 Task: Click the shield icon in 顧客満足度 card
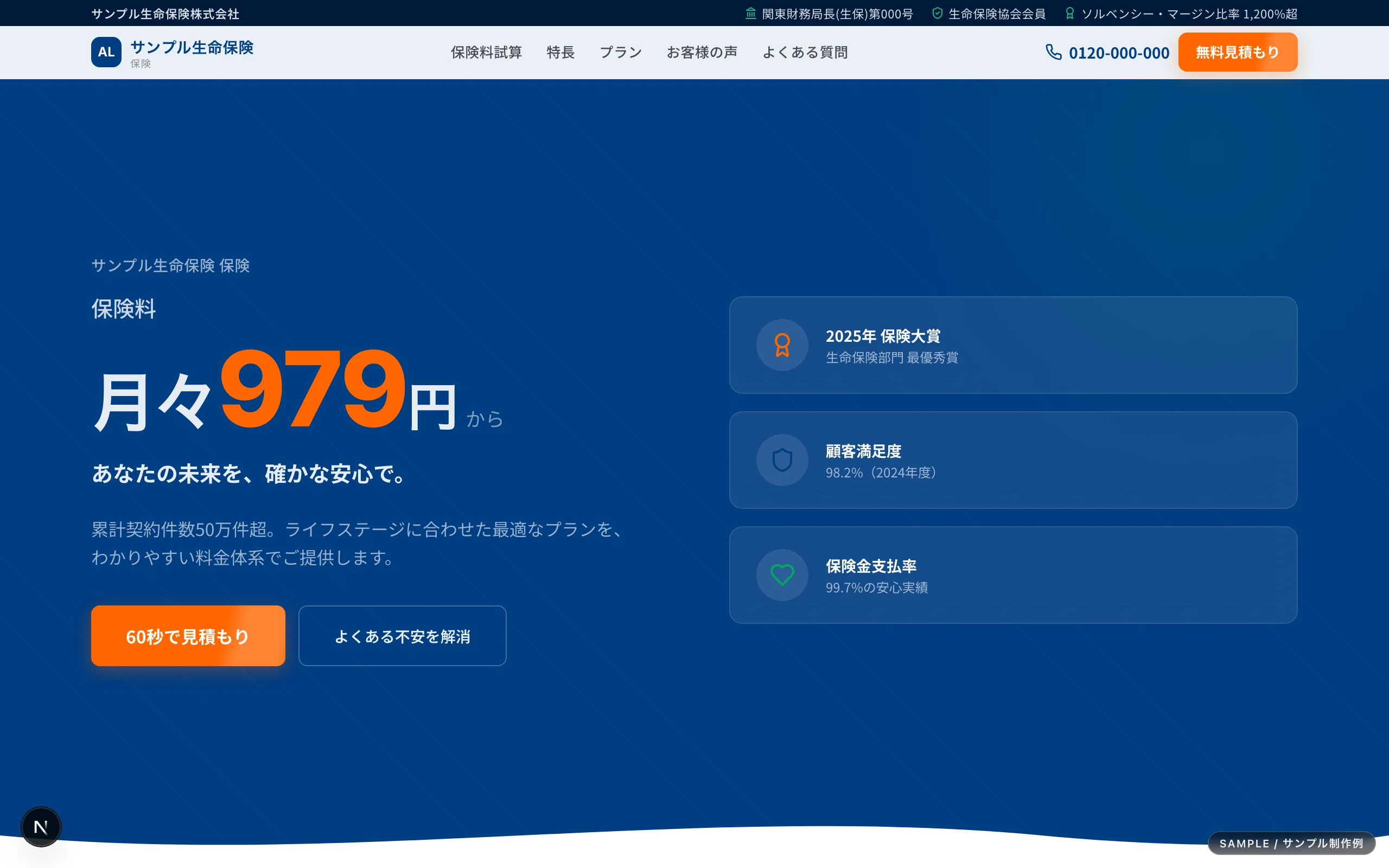tap(782, 460)
